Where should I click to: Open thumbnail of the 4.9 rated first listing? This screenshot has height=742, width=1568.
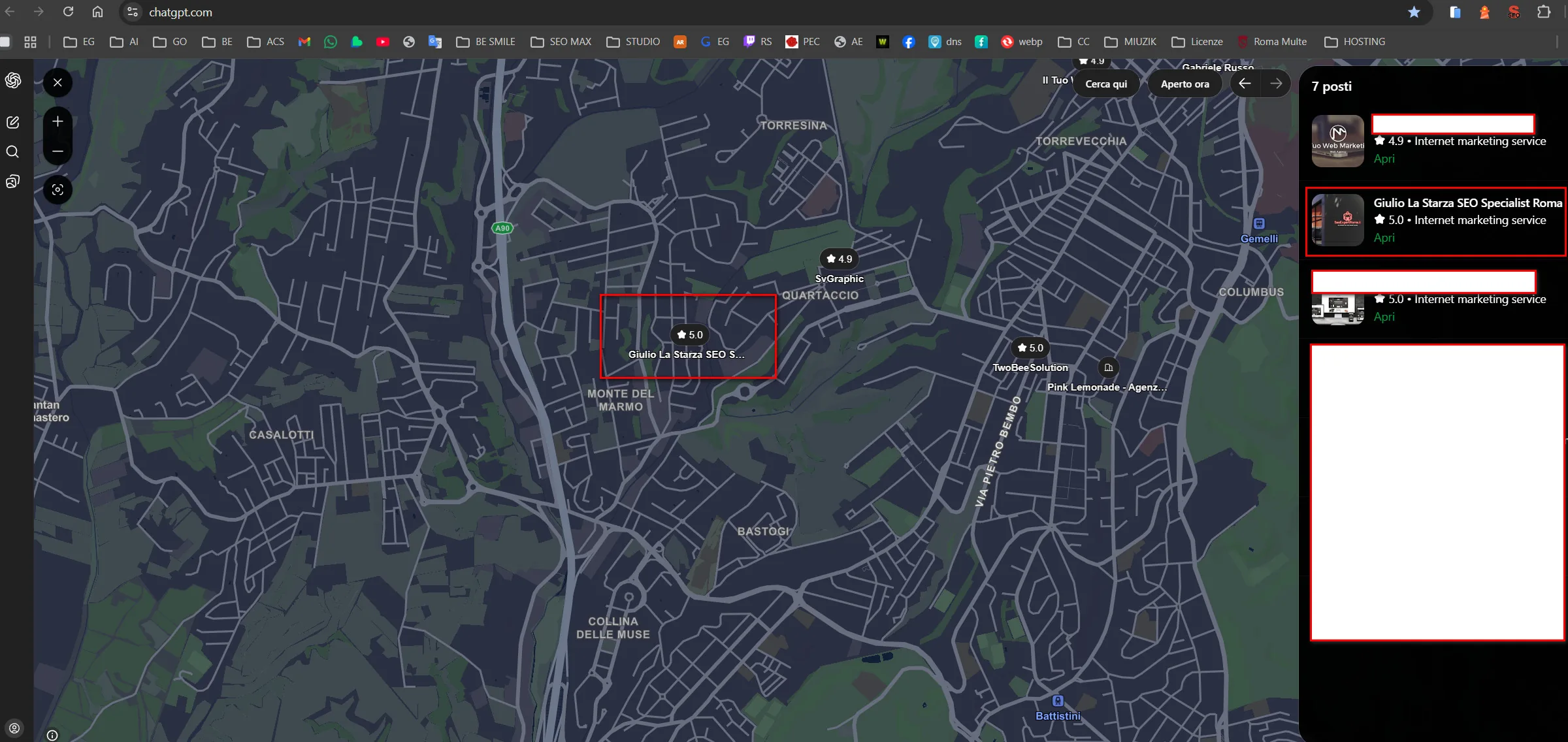coord(1337,141)
